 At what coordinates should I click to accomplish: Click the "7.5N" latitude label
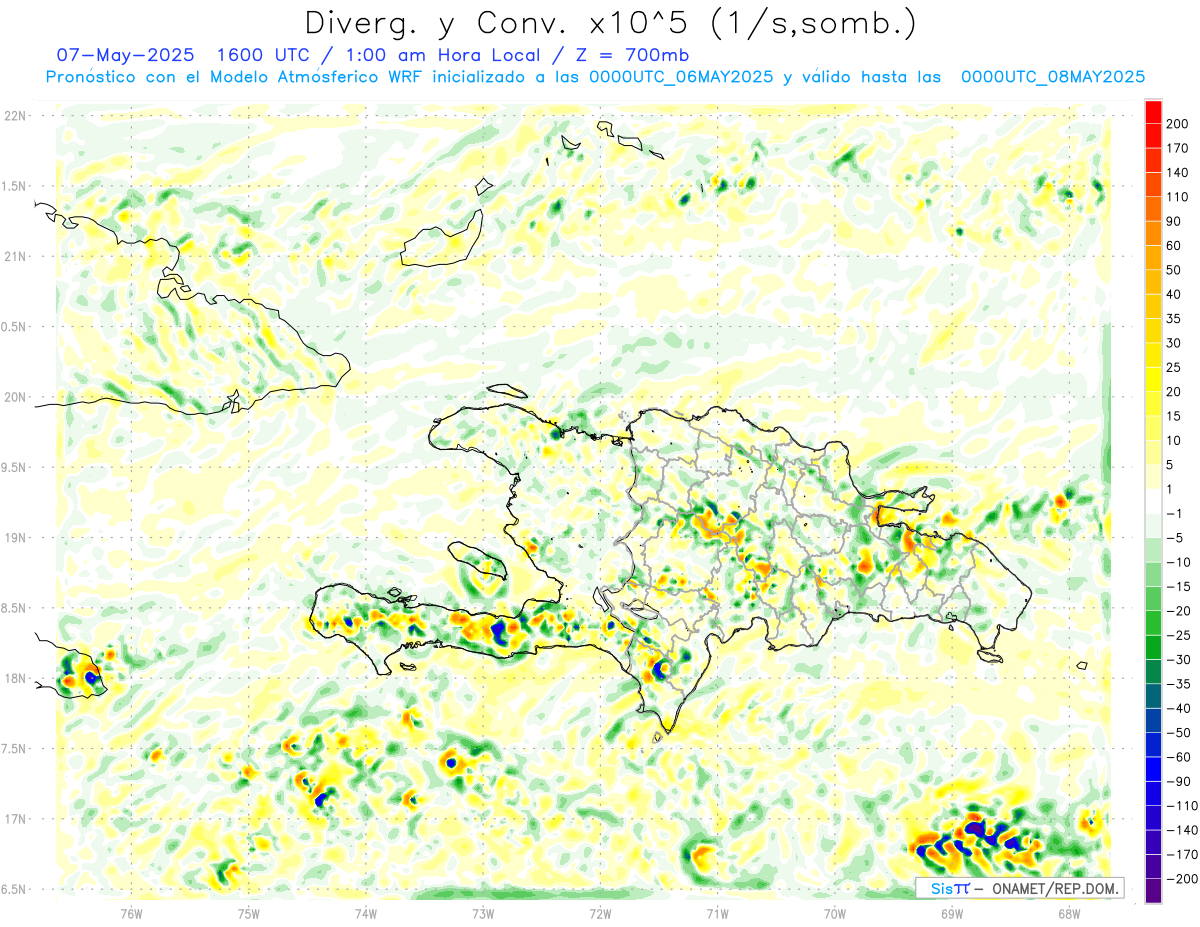tap(15, 749)
